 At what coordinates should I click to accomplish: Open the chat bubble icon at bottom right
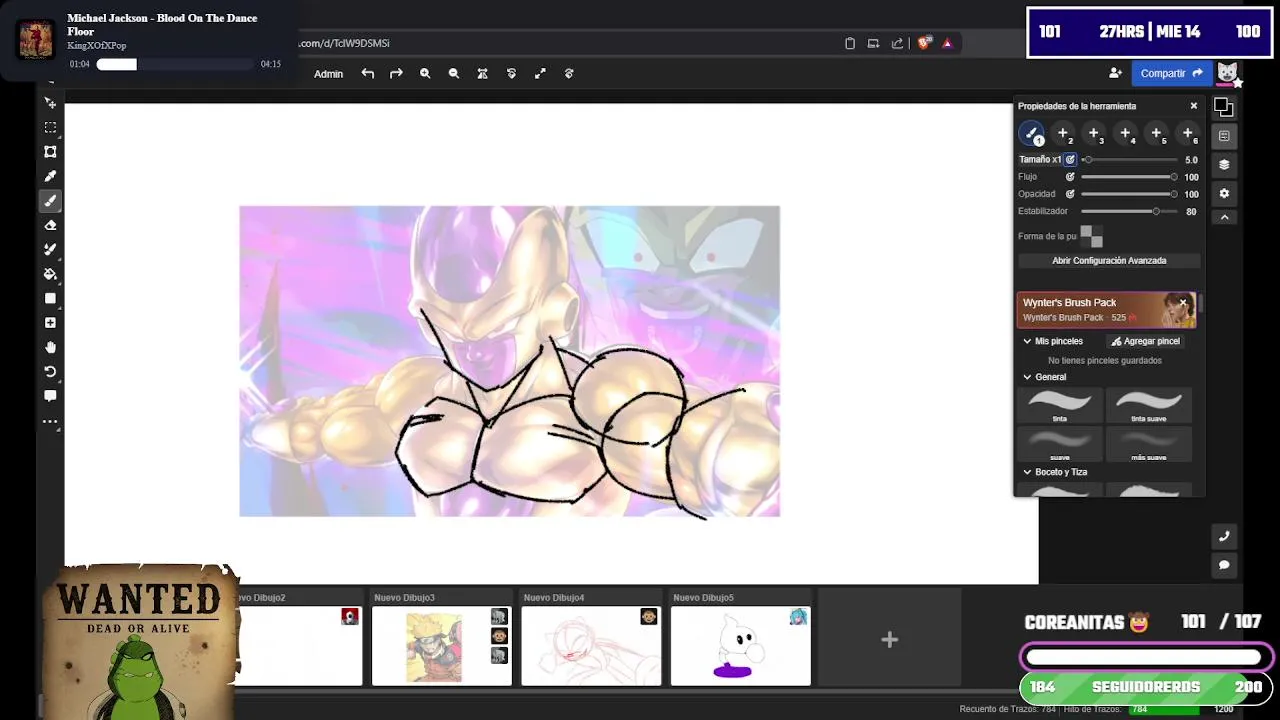(x=1224, y=565)
